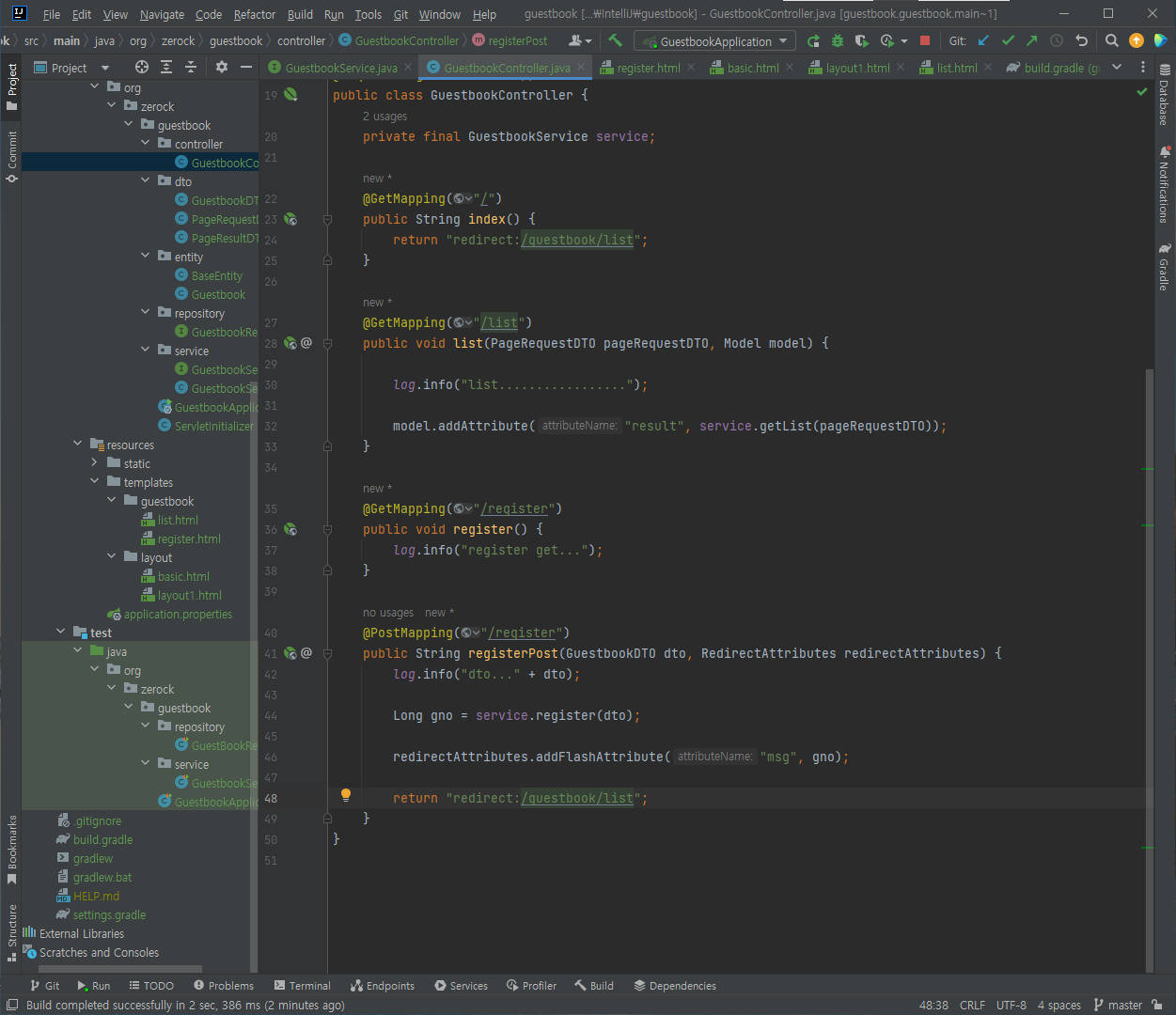Open the File menu
1176x1015 pixels.
[52, 14]
